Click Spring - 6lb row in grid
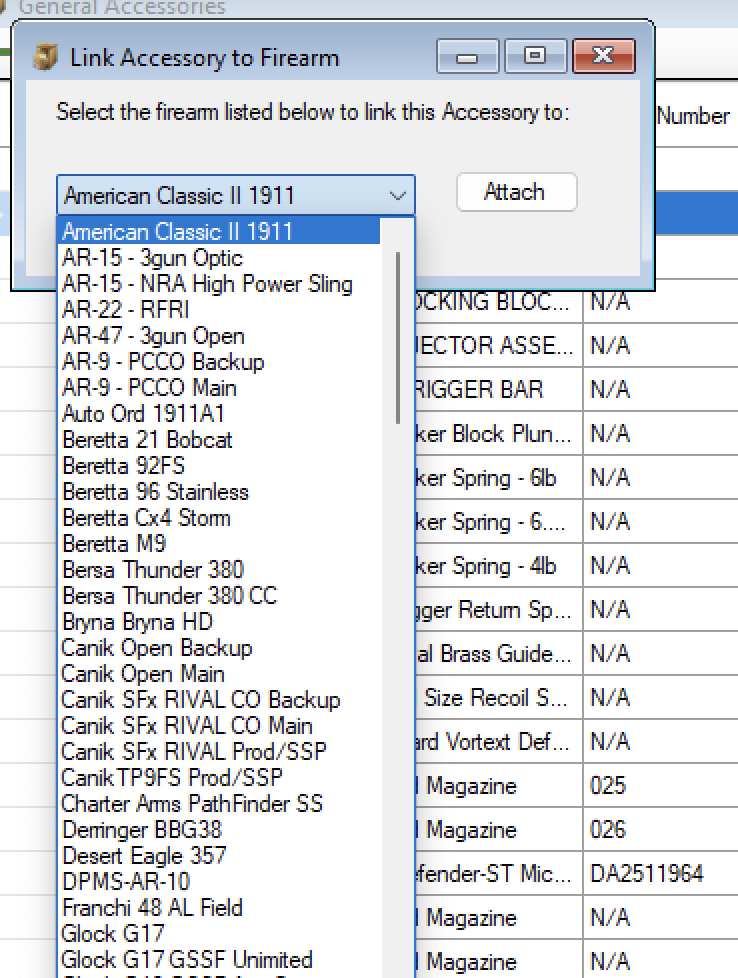This screenshot has height=978, width=738. pos(498,478)
